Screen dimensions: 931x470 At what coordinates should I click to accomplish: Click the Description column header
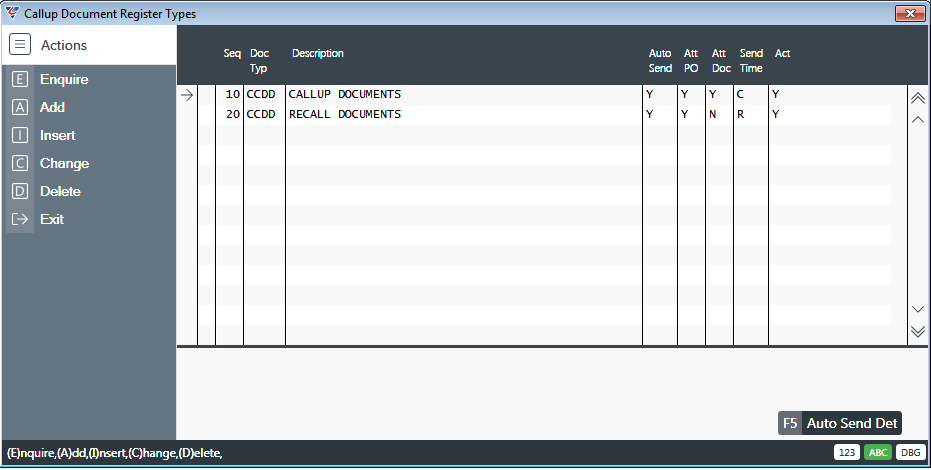coord(318,53)
